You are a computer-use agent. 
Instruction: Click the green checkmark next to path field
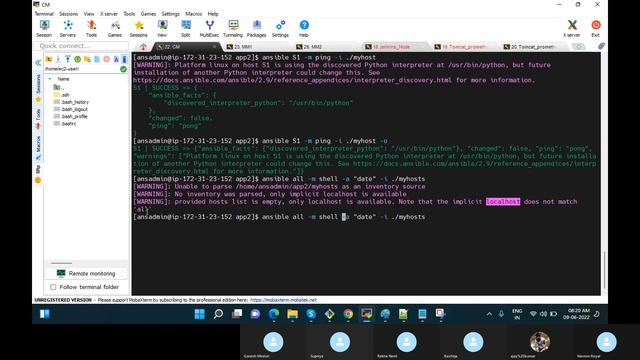123,69
